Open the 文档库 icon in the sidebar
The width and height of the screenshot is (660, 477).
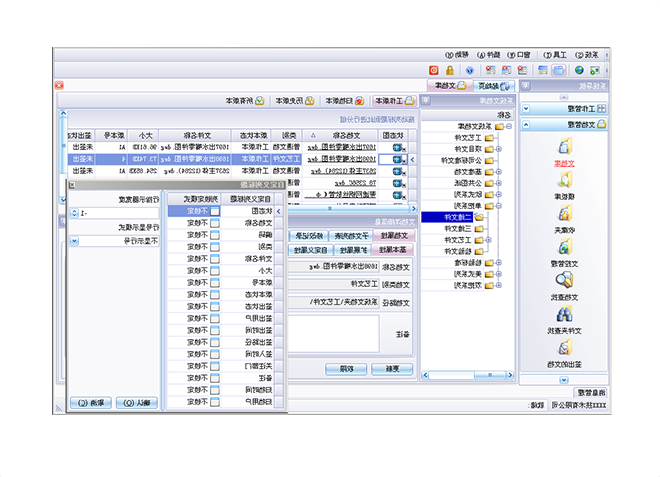[566, 150]
